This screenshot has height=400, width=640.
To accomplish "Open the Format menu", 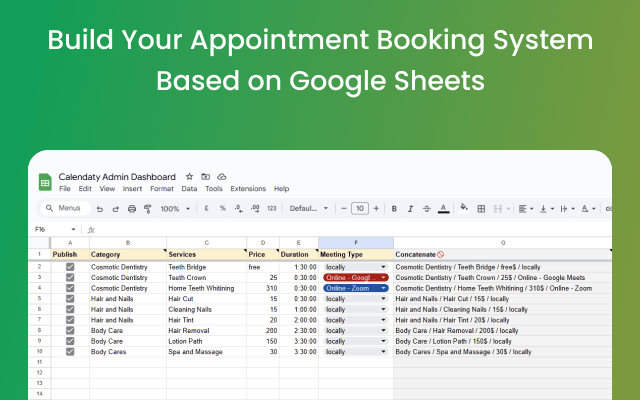I will 162,189.
